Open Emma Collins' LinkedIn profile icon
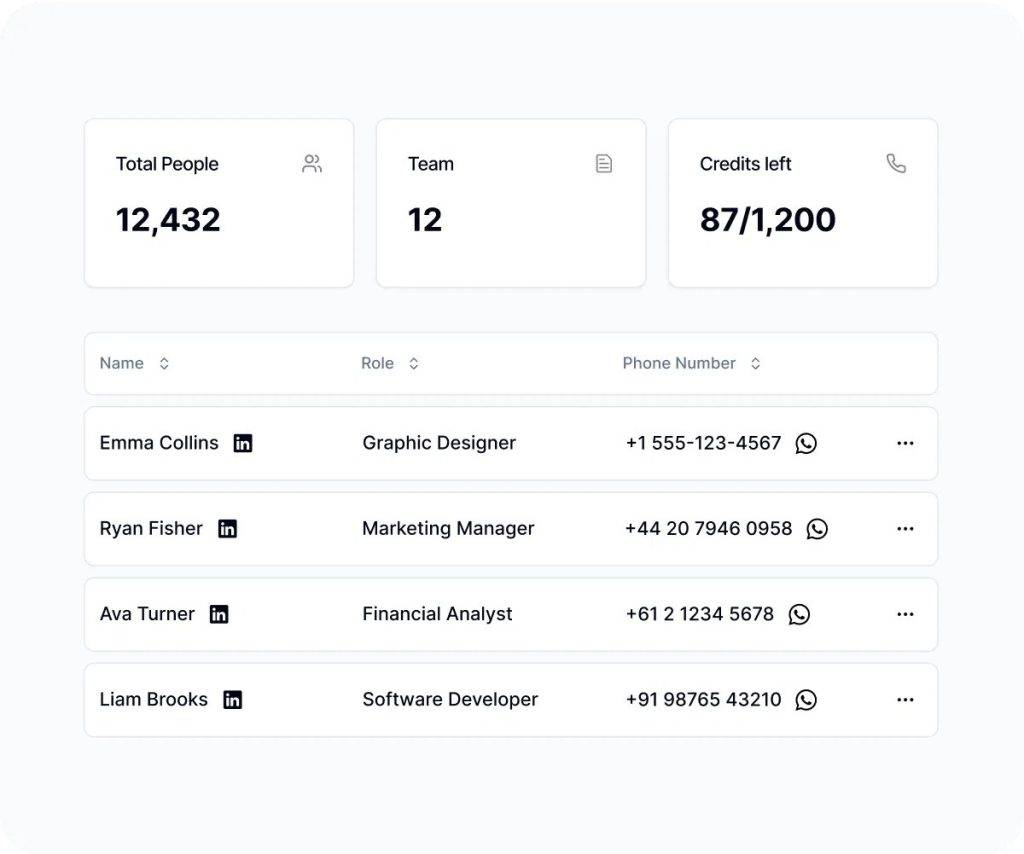Viewport: 1024px width, 854px height. click(243, 443)
